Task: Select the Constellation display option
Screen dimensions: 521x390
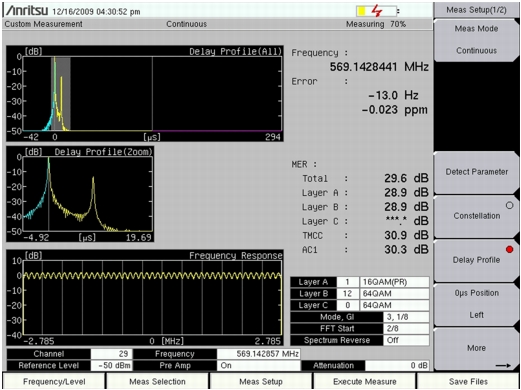Action: point(476,216)
